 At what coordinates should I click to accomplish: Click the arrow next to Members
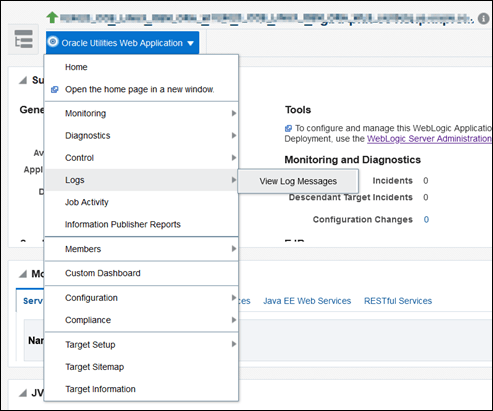click(234, 249)
